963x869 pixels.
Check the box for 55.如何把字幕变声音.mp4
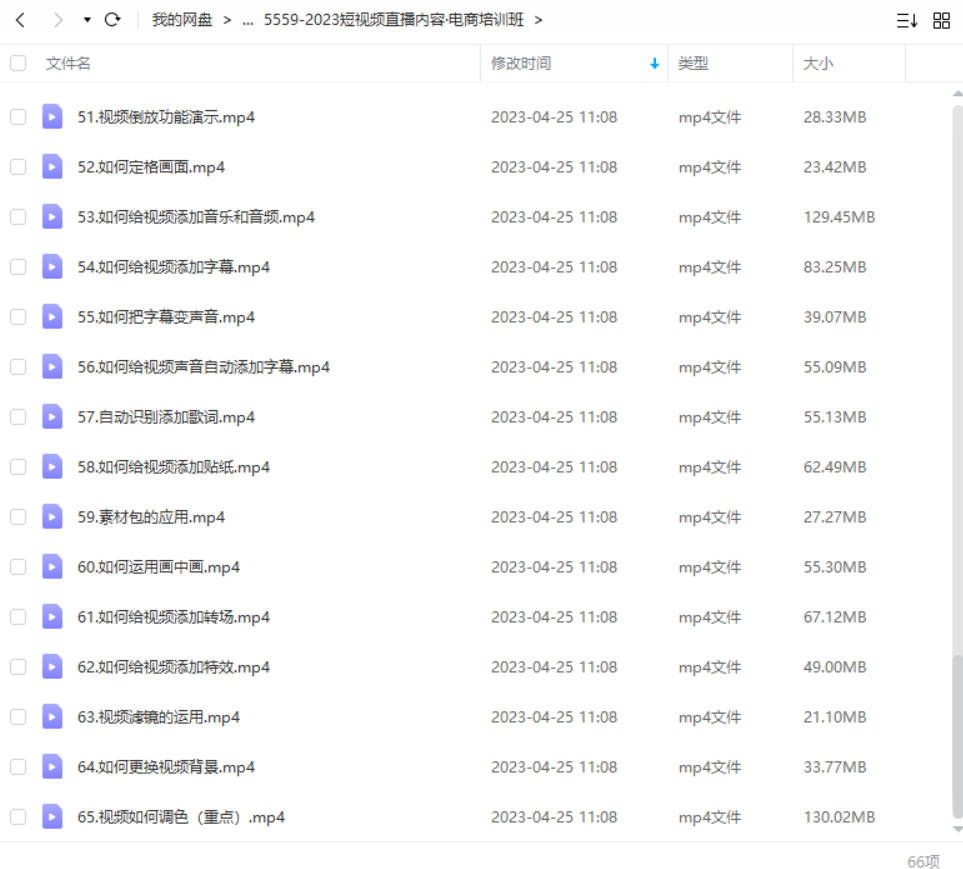click(x=18, y=317)
